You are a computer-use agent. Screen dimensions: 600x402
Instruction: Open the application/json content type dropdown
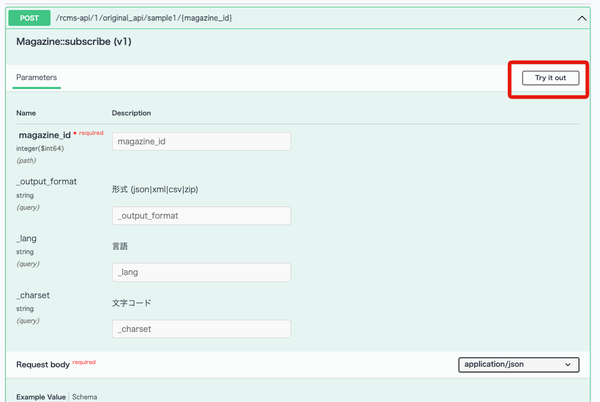(518, 365)
